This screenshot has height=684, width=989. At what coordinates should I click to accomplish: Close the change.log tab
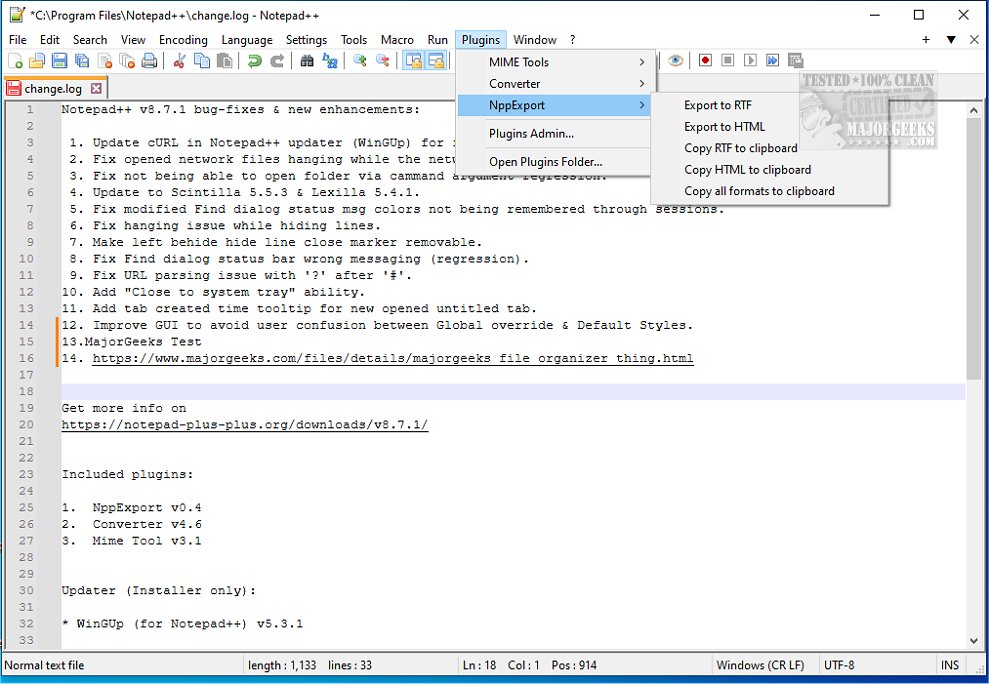[96, 88]
